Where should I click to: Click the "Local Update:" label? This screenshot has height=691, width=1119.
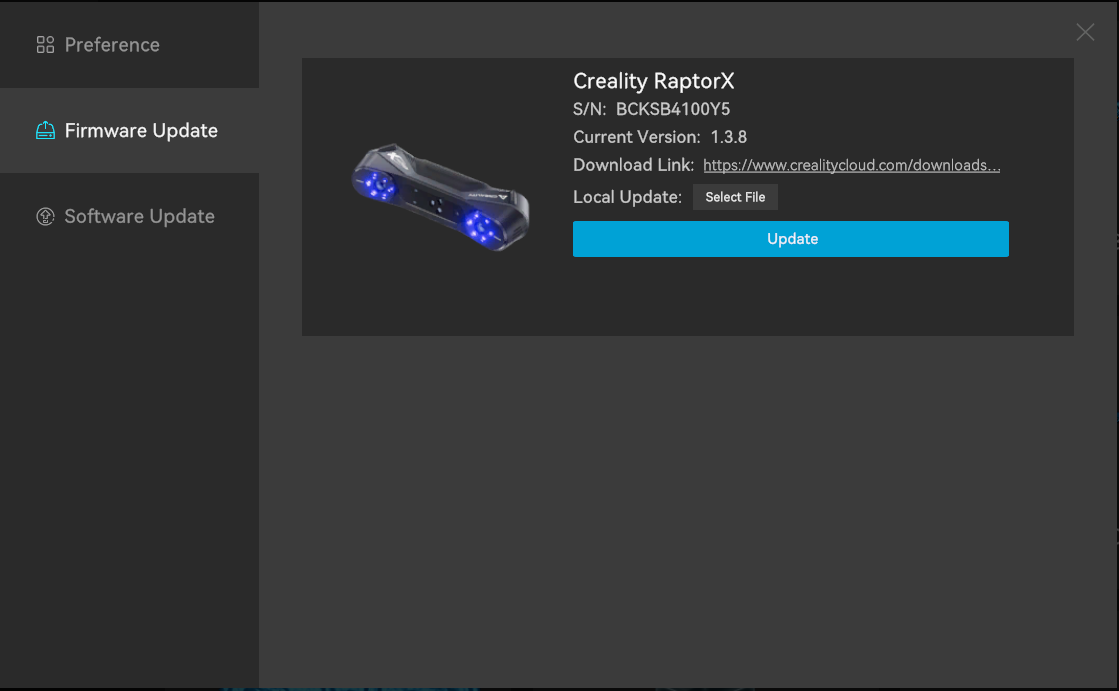click(627, 197)
